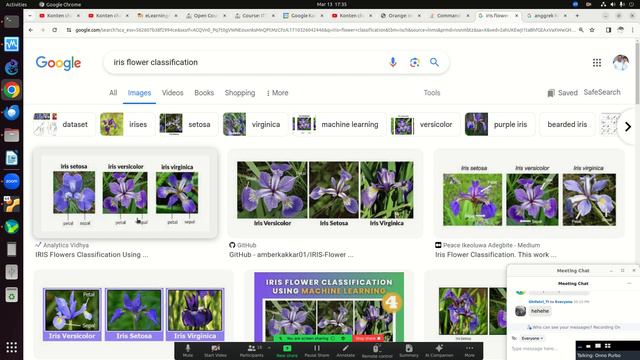Open 'Iris Flower Classification. This work' link

[496, 255]
